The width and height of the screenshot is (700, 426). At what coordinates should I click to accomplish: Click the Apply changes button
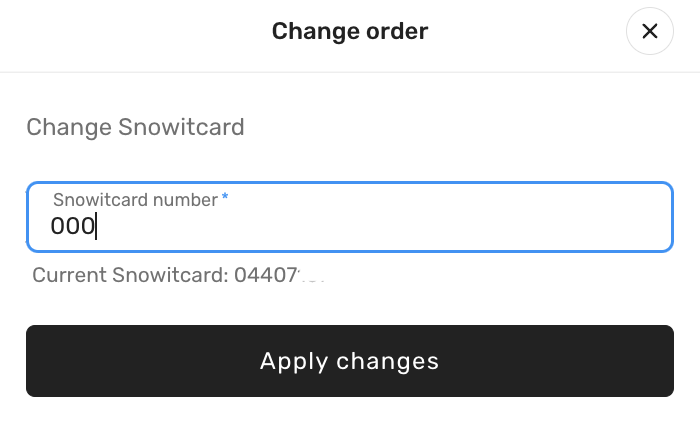tap(350, 361)
